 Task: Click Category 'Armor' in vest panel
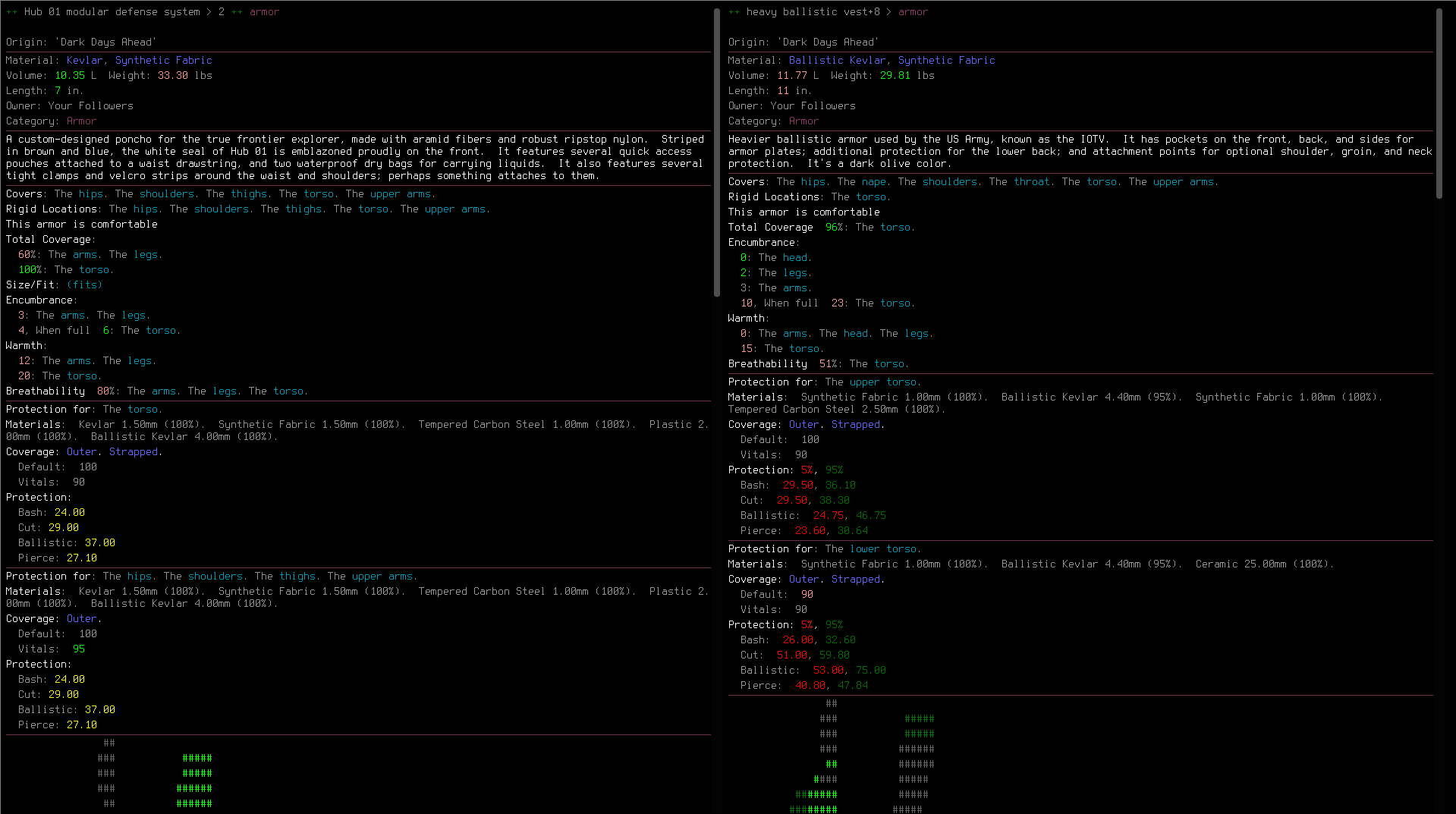coord(804,121)
